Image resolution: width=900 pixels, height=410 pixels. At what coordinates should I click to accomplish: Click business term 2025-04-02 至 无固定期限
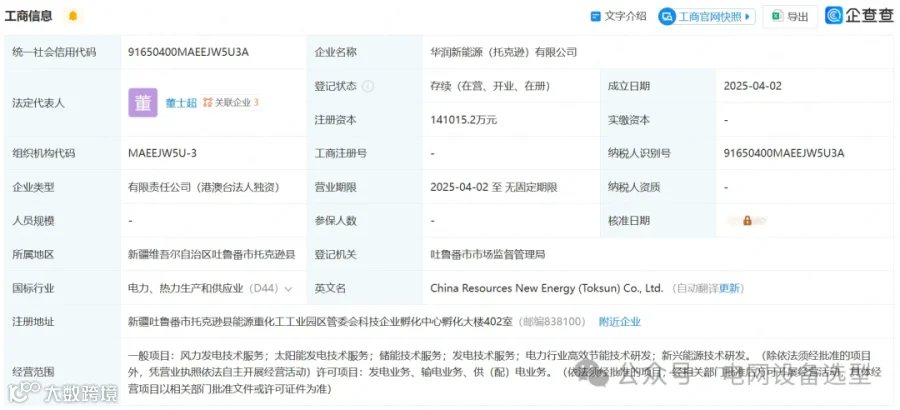[x=494, y=187]
